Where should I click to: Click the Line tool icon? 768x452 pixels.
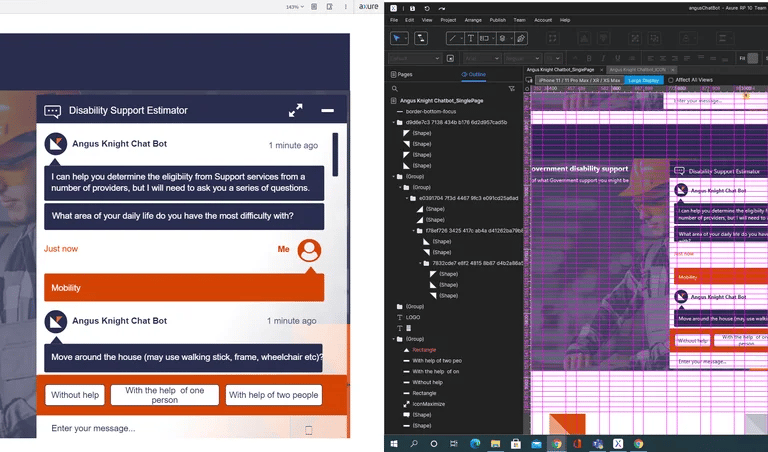point(452,38)
